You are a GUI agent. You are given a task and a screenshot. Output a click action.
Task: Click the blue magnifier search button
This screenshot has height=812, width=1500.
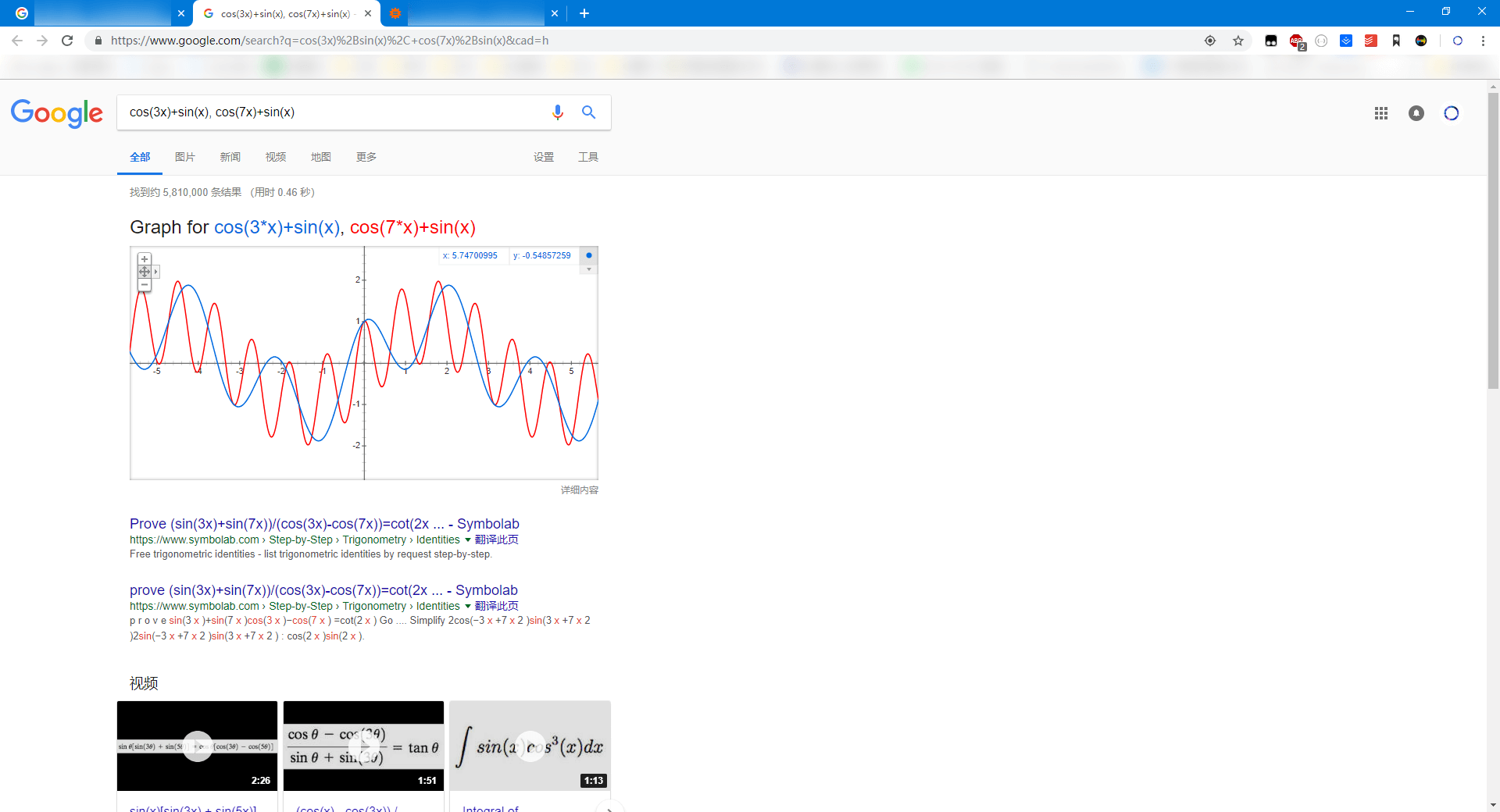point(588,112)
